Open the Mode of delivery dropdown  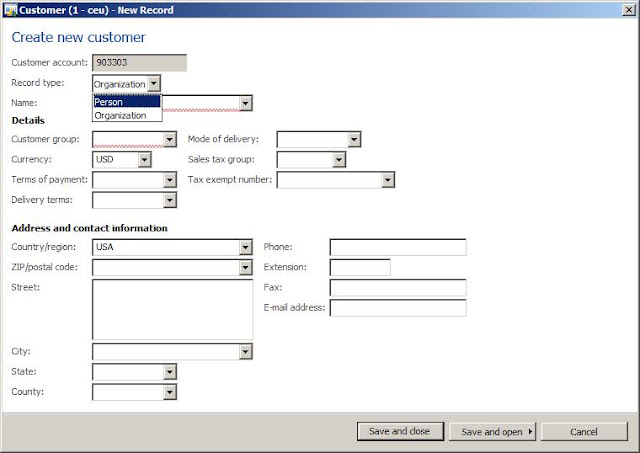354,140
